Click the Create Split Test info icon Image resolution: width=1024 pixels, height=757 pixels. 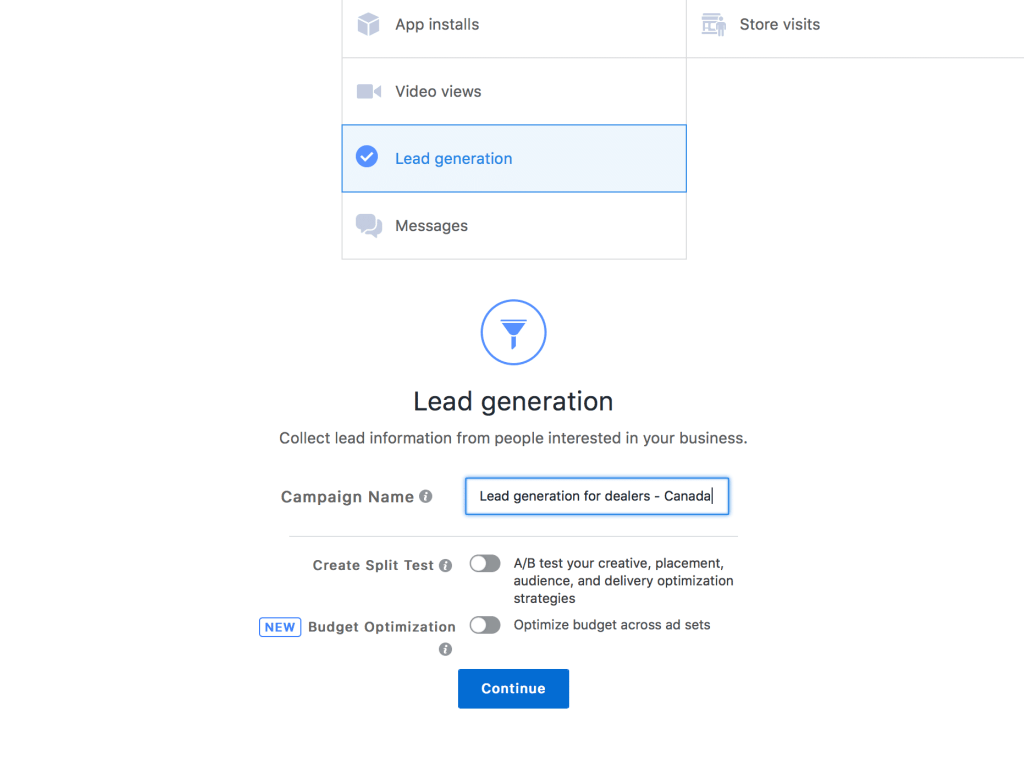click(444, 564)
